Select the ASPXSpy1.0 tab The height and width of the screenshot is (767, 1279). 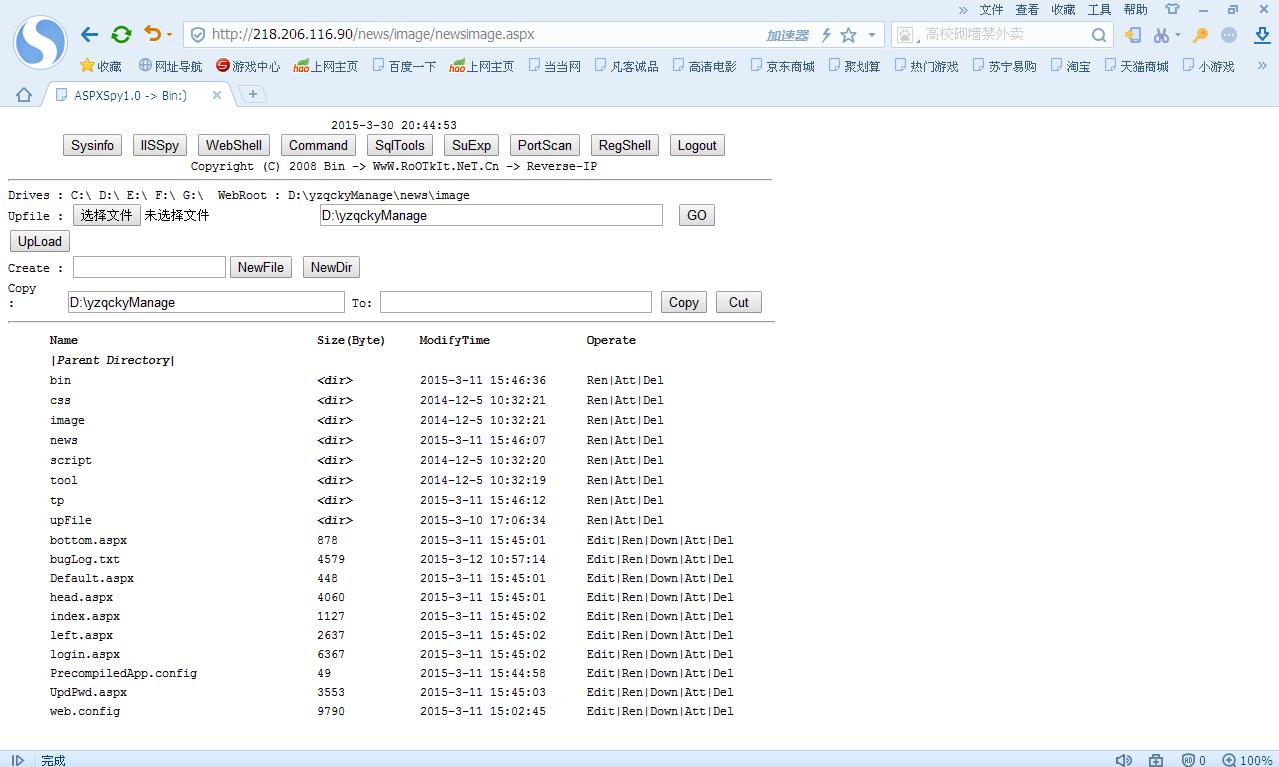(x=130, y=95)
